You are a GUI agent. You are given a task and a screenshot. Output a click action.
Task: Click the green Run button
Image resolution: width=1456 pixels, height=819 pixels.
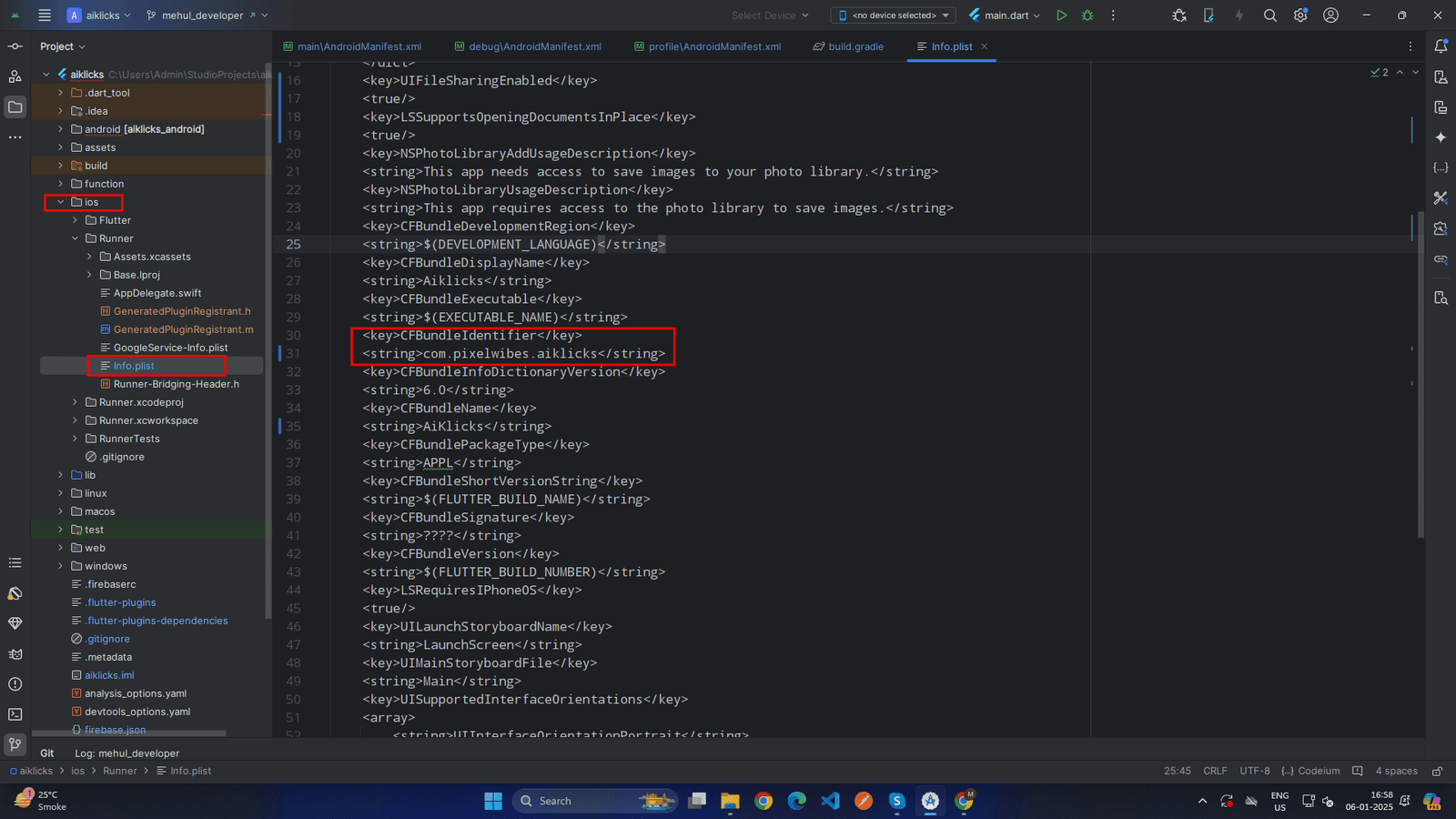1061,15
